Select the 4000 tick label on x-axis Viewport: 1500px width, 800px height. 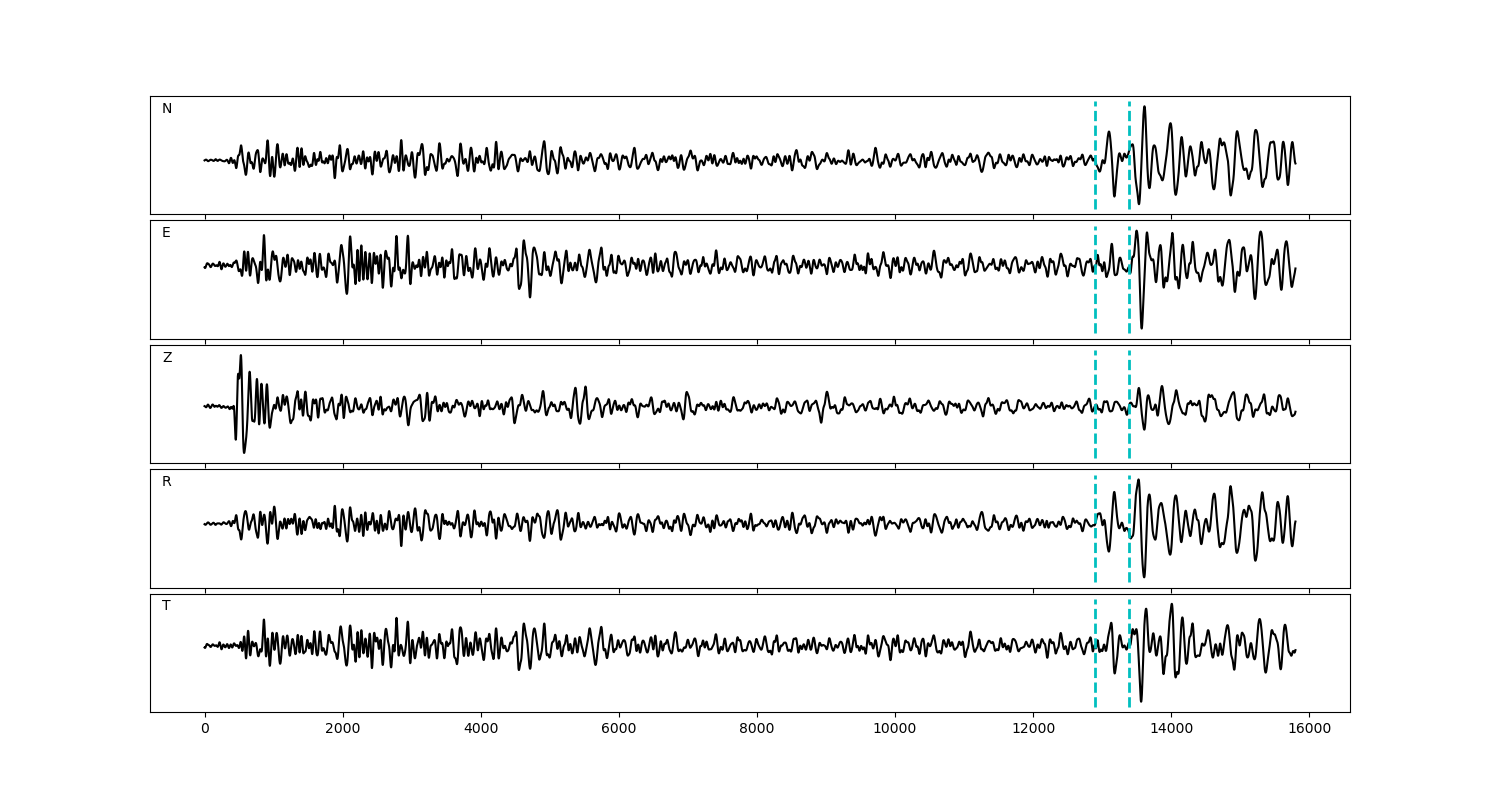(481, 729)
